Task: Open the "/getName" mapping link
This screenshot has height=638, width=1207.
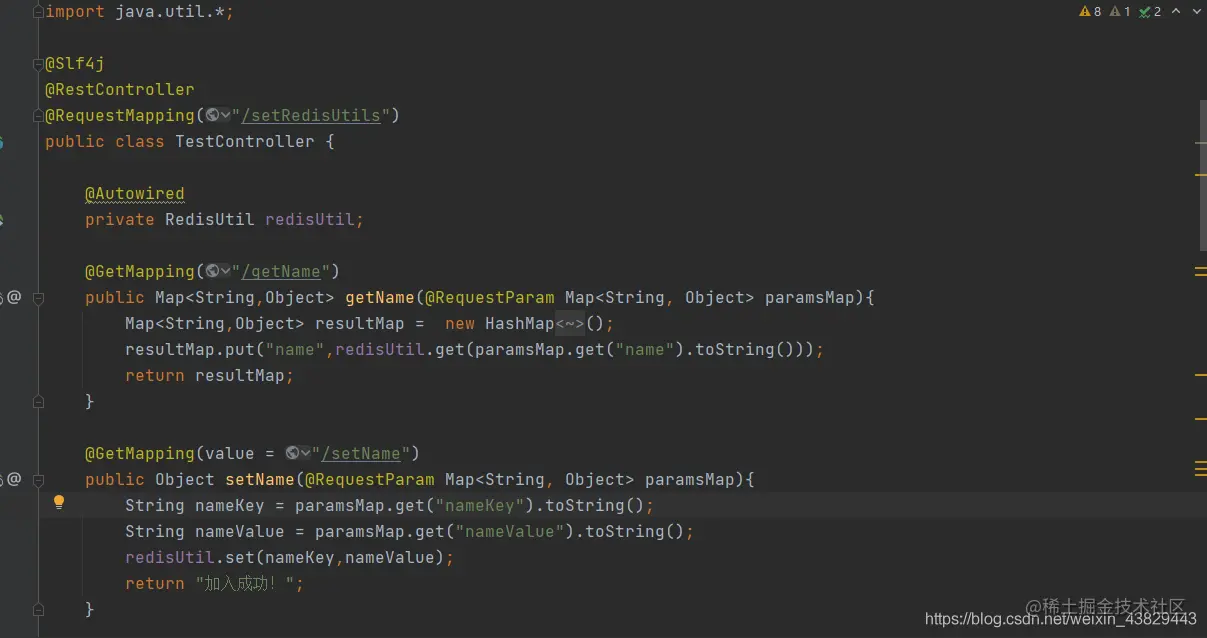Action: pyautogui.click(x=281, y=272)
